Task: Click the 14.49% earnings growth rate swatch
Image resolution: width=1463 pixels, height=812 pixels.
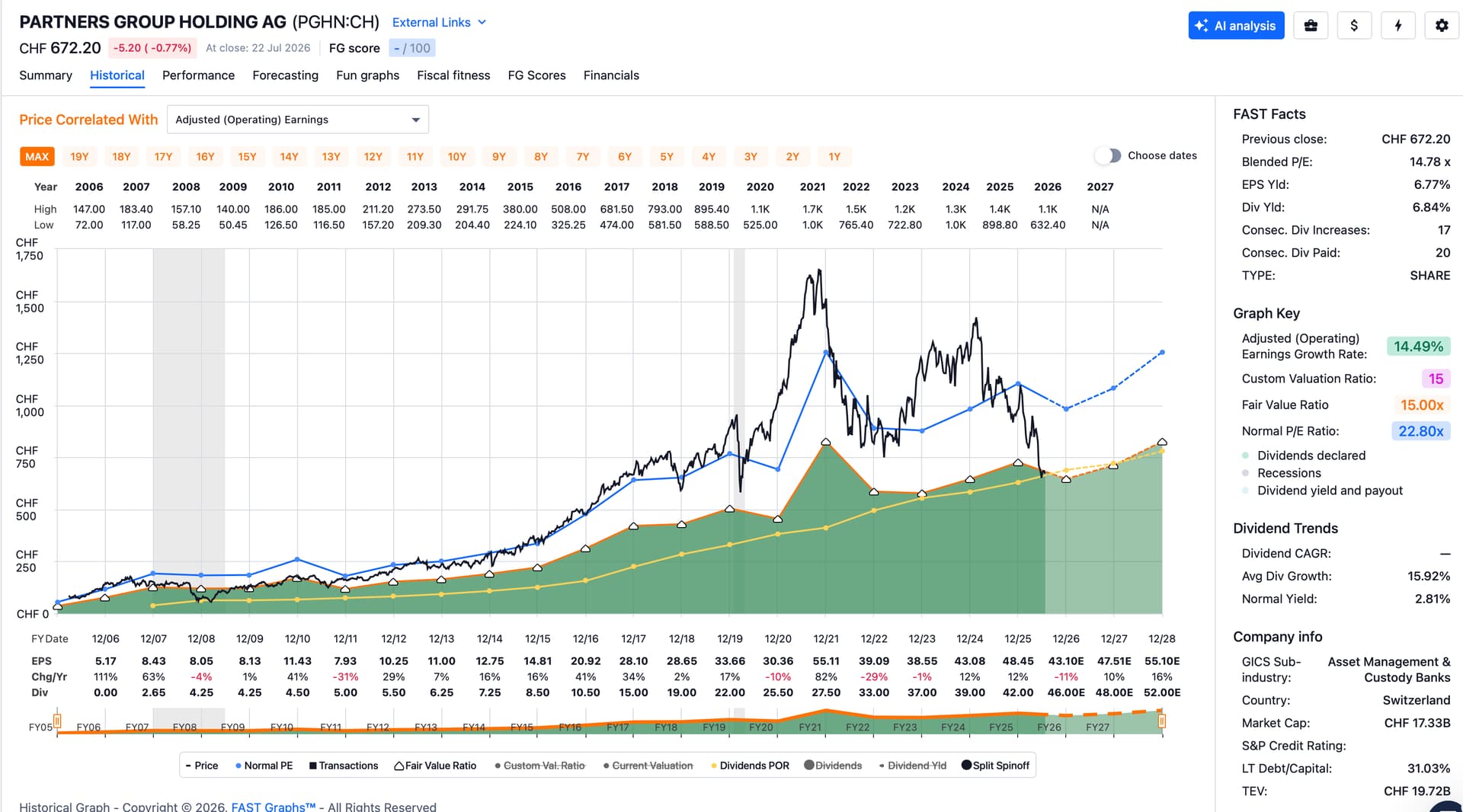Action: tap(1418, 347)
